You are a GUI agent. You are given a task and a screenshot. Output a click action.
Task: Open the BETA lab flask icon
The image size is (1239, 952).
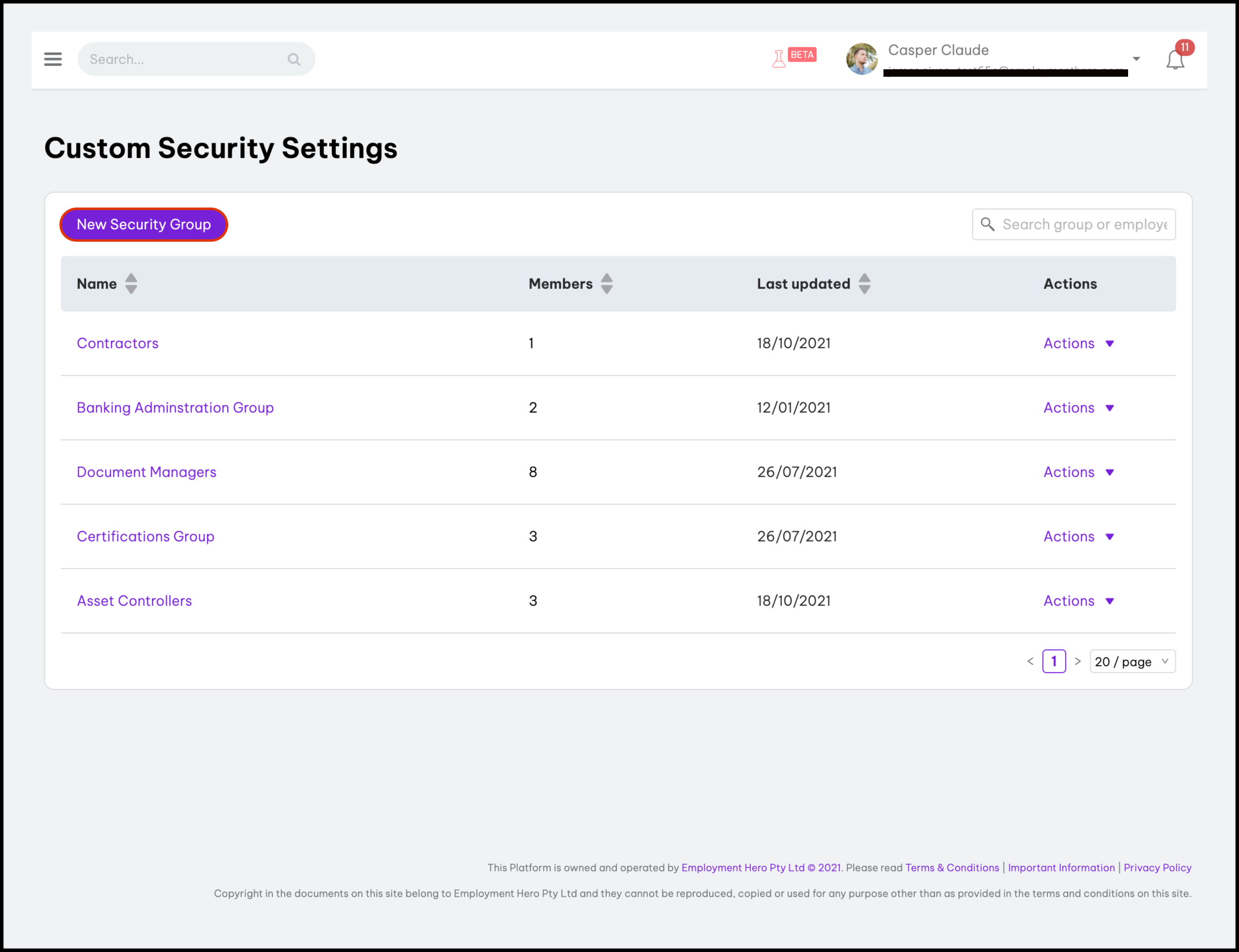(x=779, y=58)
